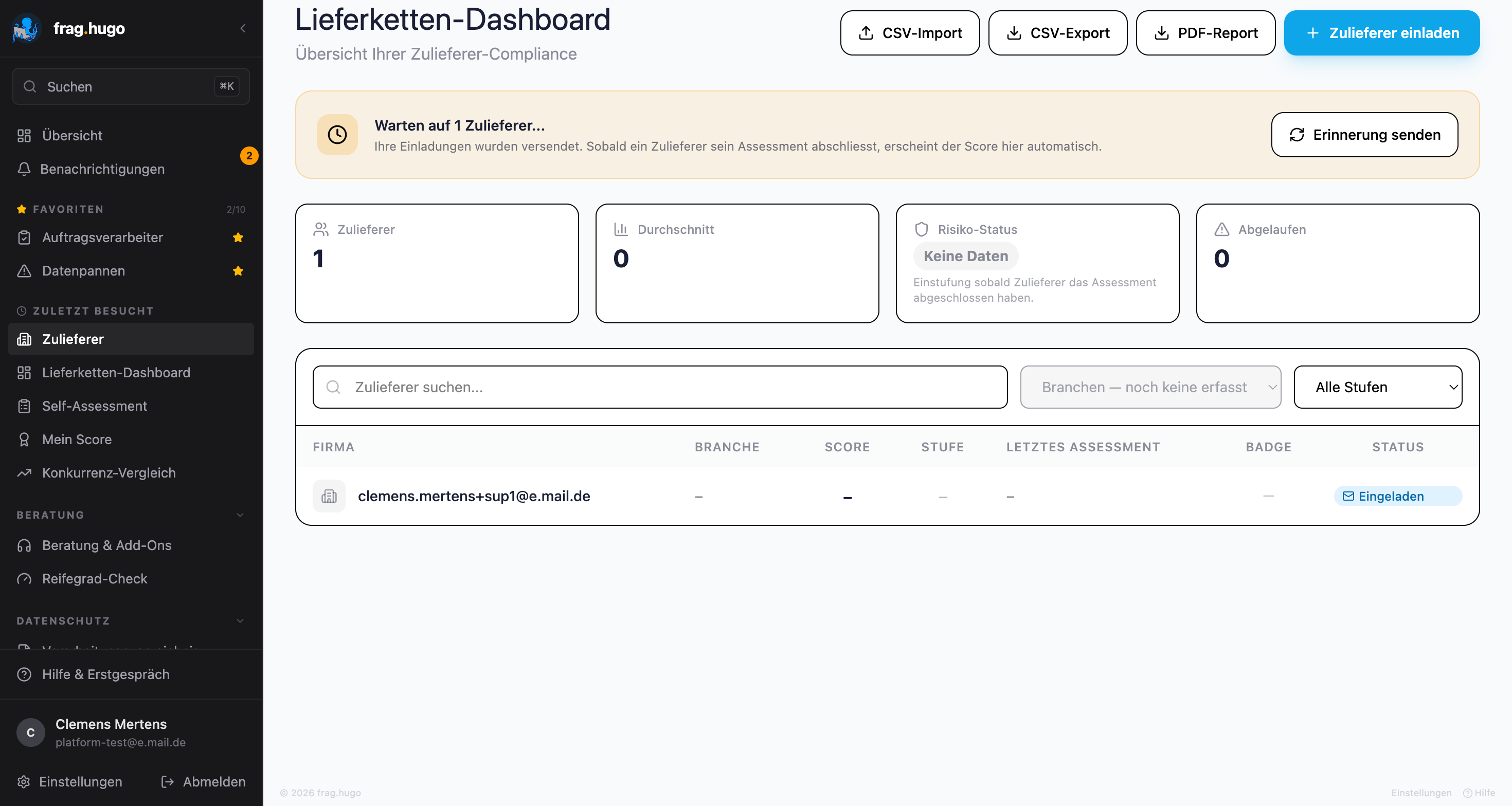Screen dimensions: 1512x806
Task: Click the Übersicht grid icon
Action: (24, 136)
